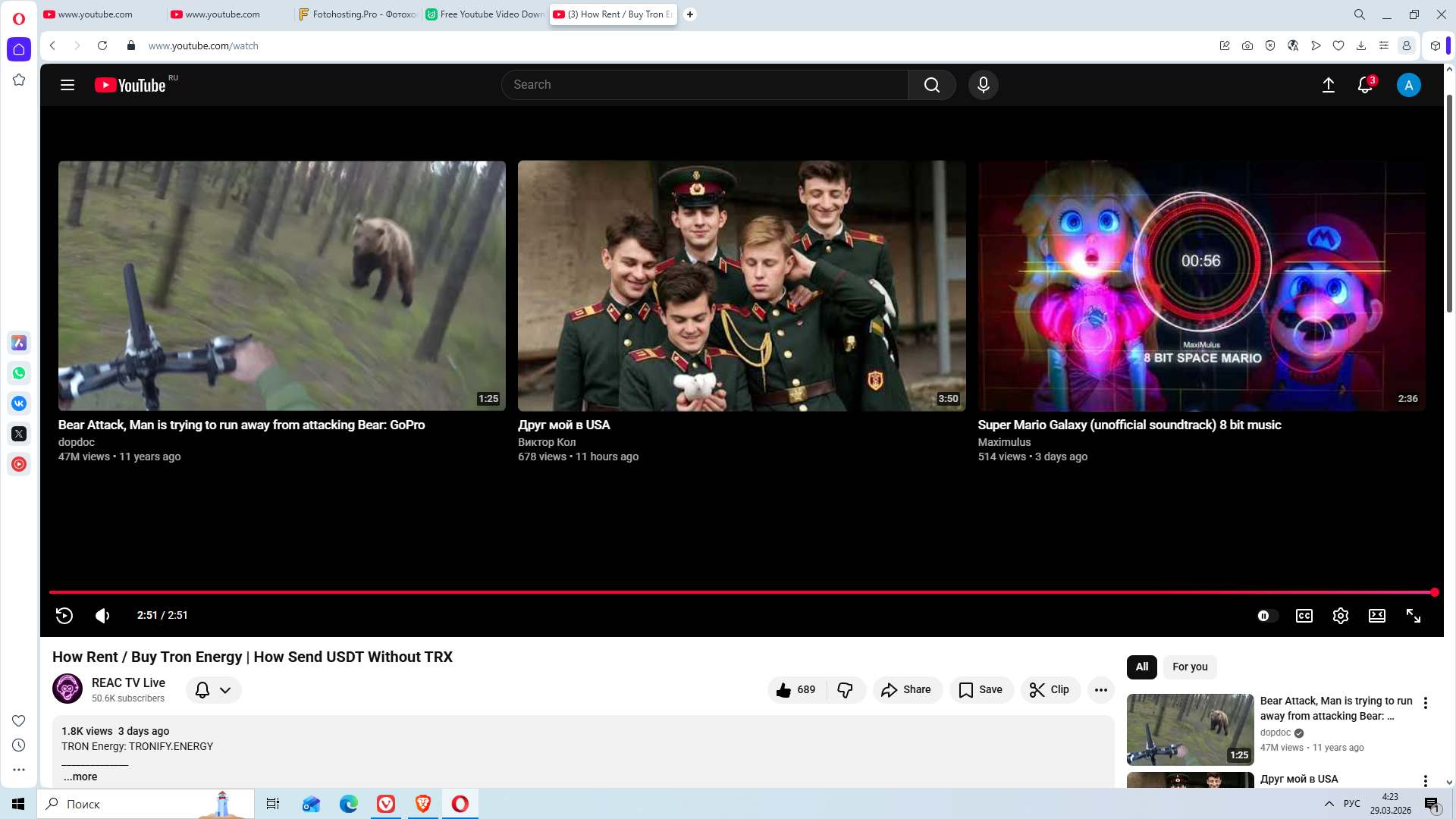Replay the video with the replay icon
The image size is (1456, 819).
tap(64, 616)
